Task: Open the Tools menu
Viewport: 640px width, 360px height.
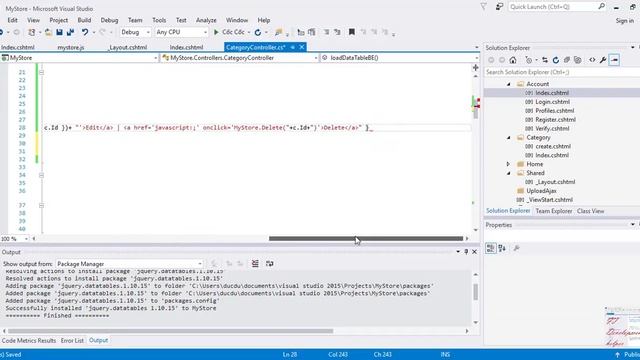Action: tap(159, 20)
